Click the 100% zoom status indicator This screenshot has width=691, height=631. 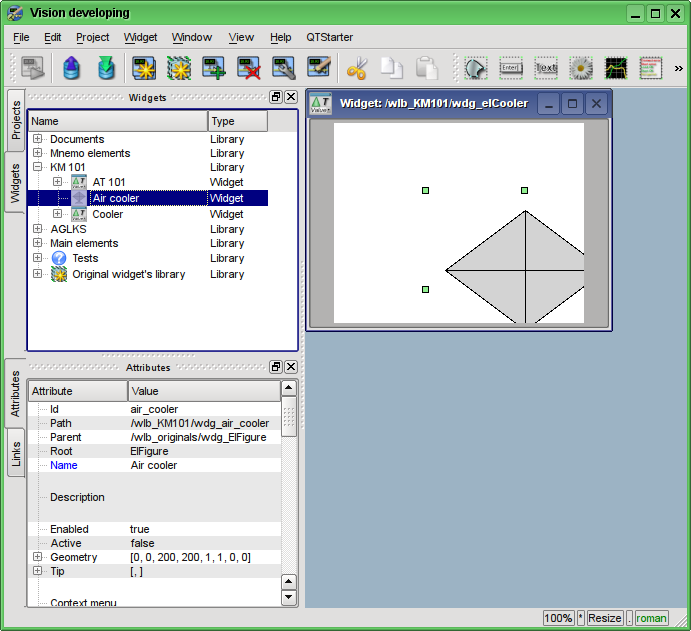coord(558,618)
